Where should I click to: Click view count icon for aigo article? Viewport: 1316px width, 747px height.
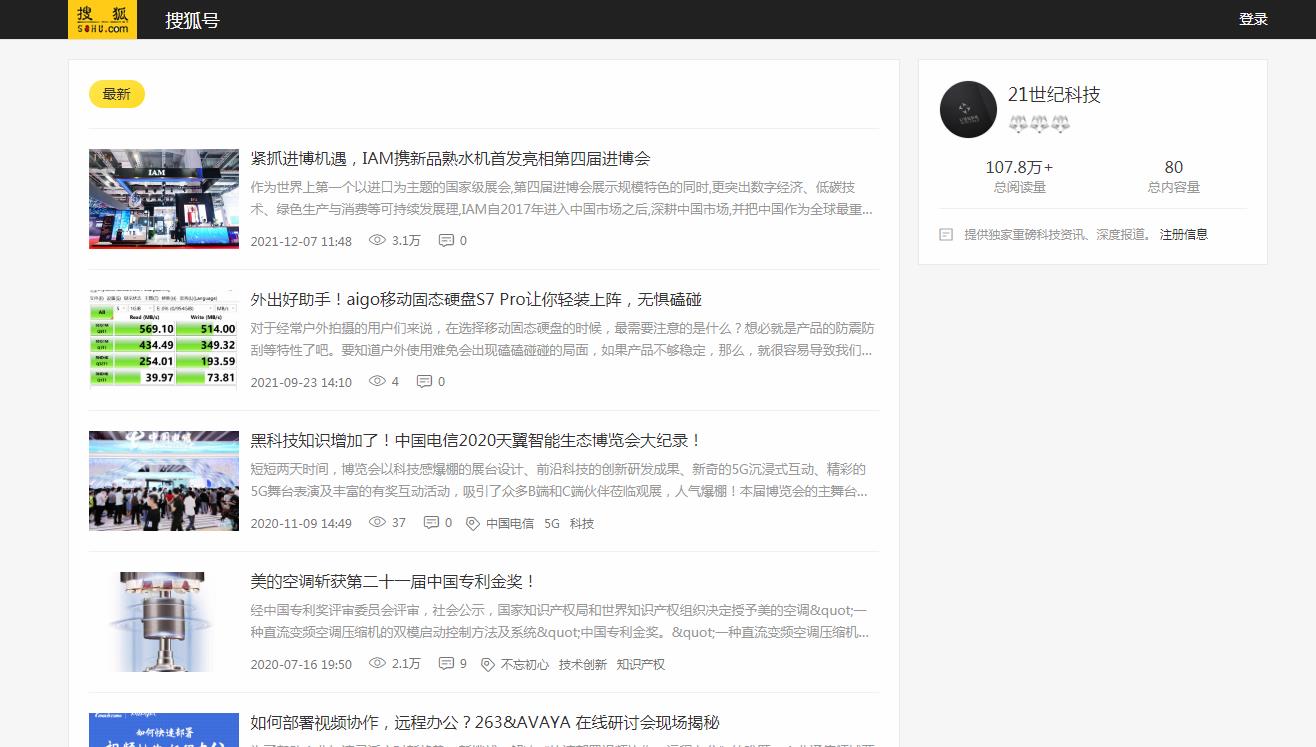point(377,381)
